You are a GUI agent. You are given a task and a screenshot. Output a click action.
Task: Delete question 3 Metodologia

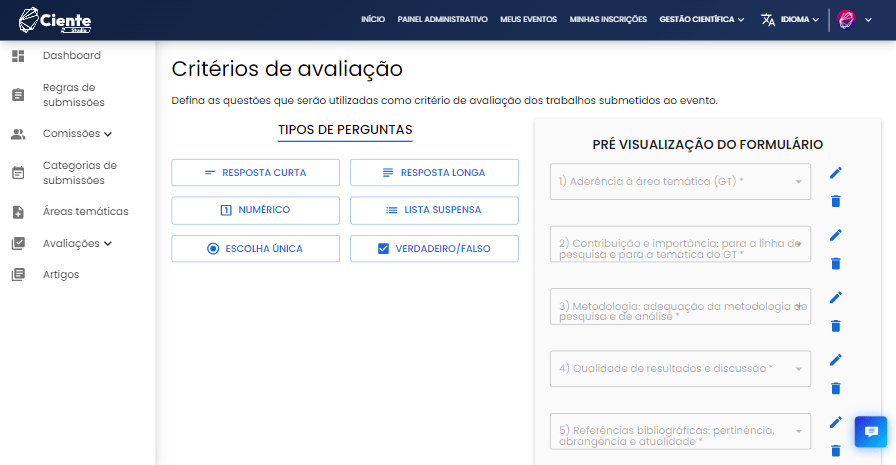point(835,326)
